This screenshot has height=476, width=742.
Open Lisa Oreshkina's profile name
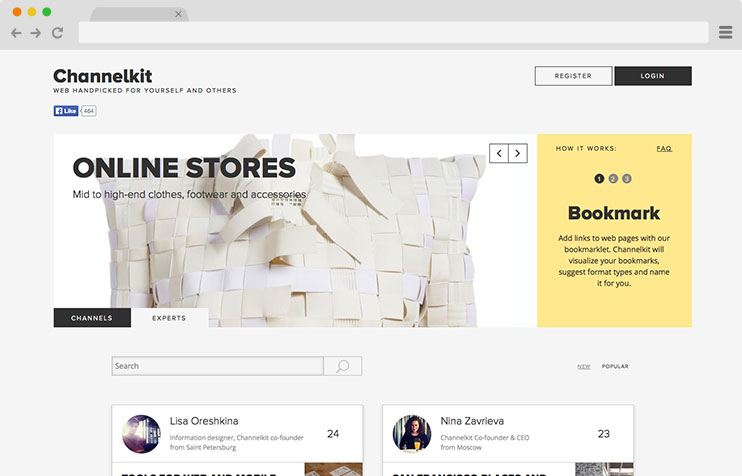[204, 421]
